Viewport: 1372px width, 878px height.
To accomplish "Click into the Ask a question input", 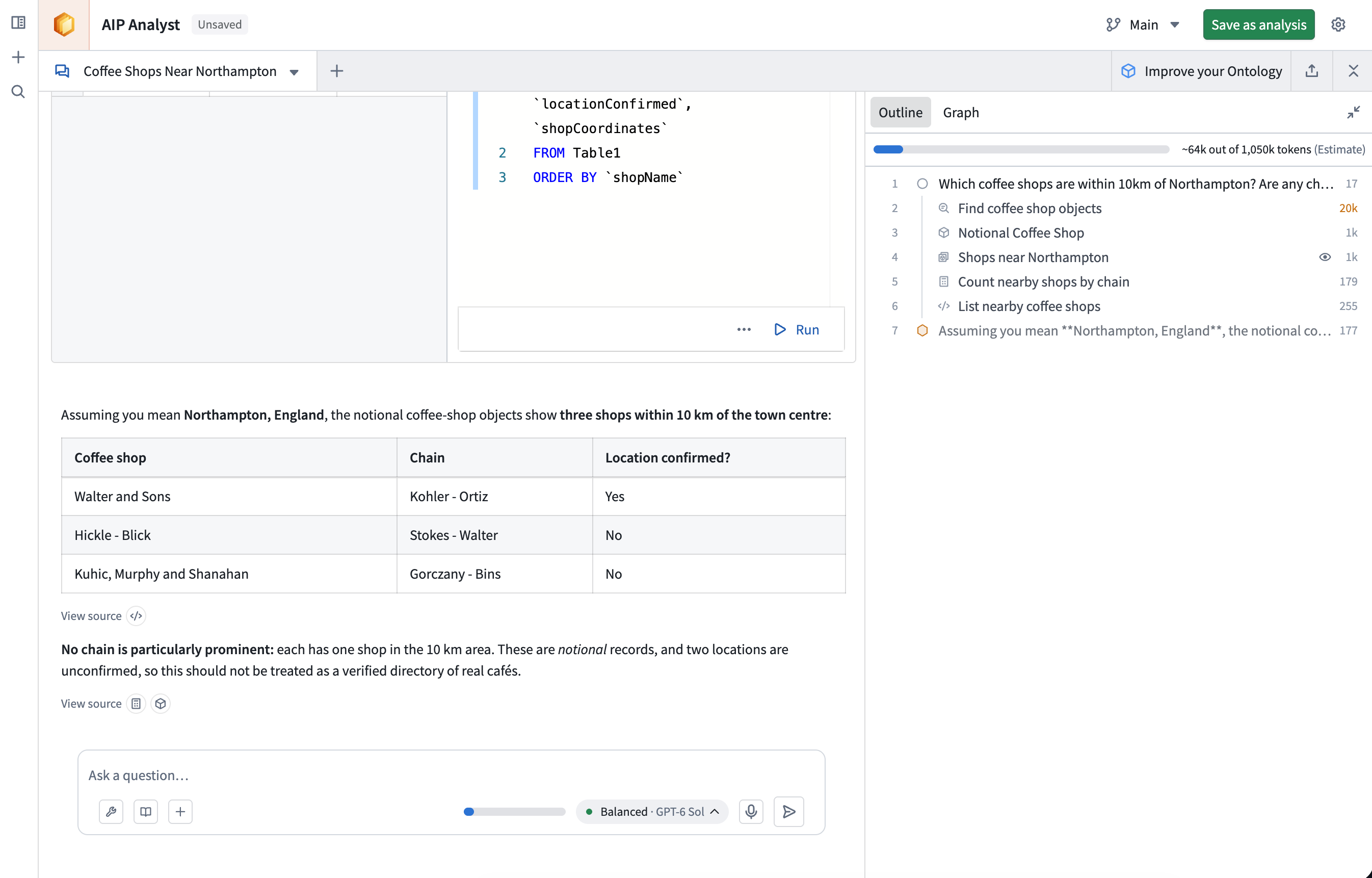I will tap(451, 776).
